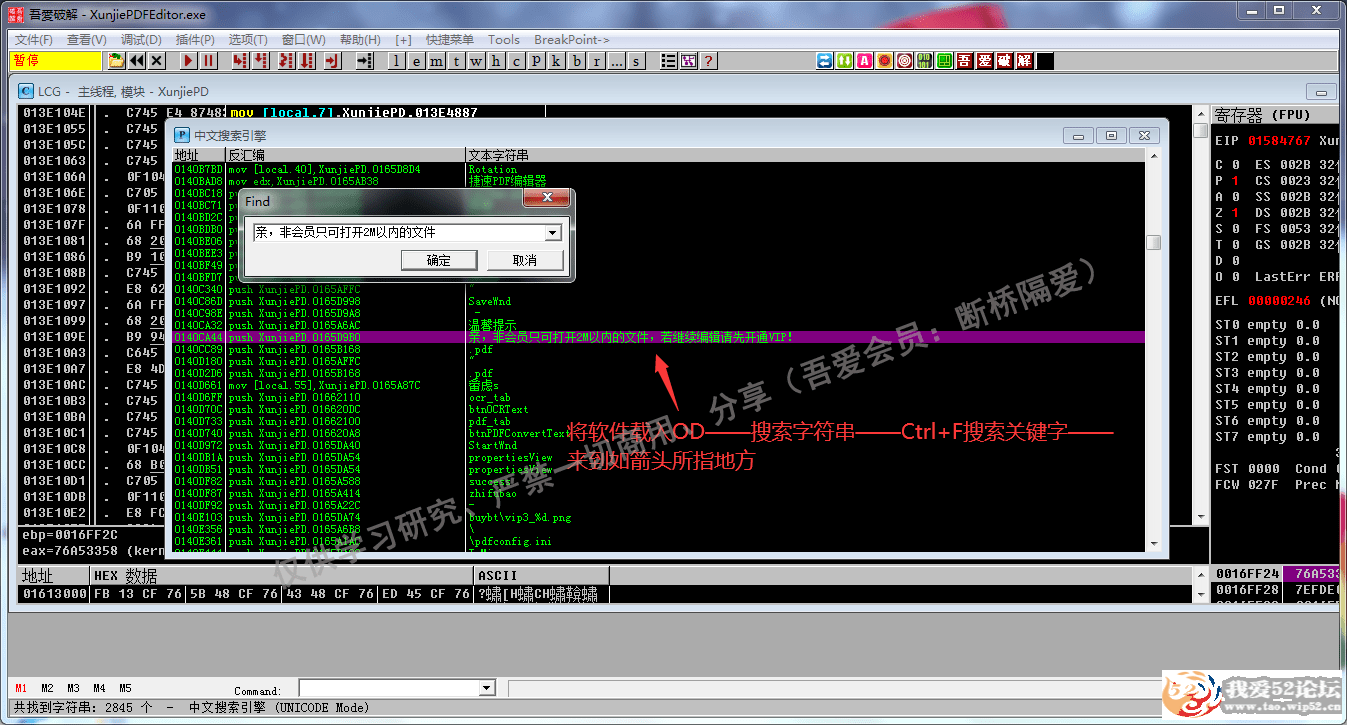1347x725 pixels.
Task: Click the 反汇编 column header in search window
Action: click(x=346, y=155)
